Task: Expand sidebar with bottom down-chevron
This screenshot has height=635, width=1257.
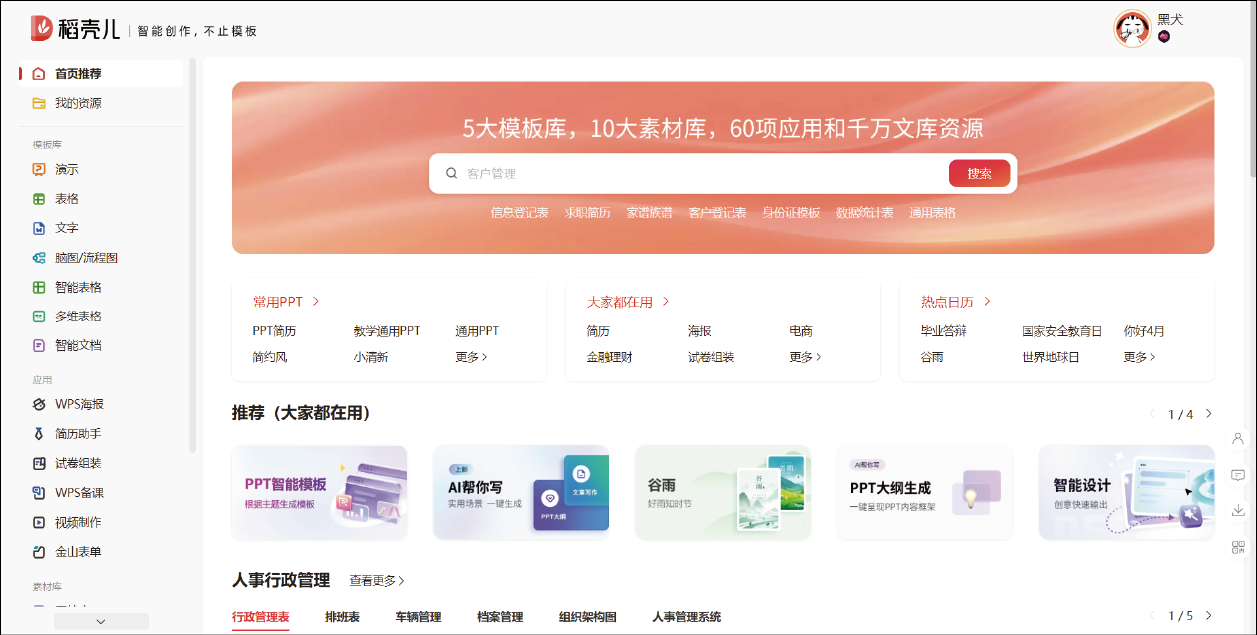Action: (101, 621)
